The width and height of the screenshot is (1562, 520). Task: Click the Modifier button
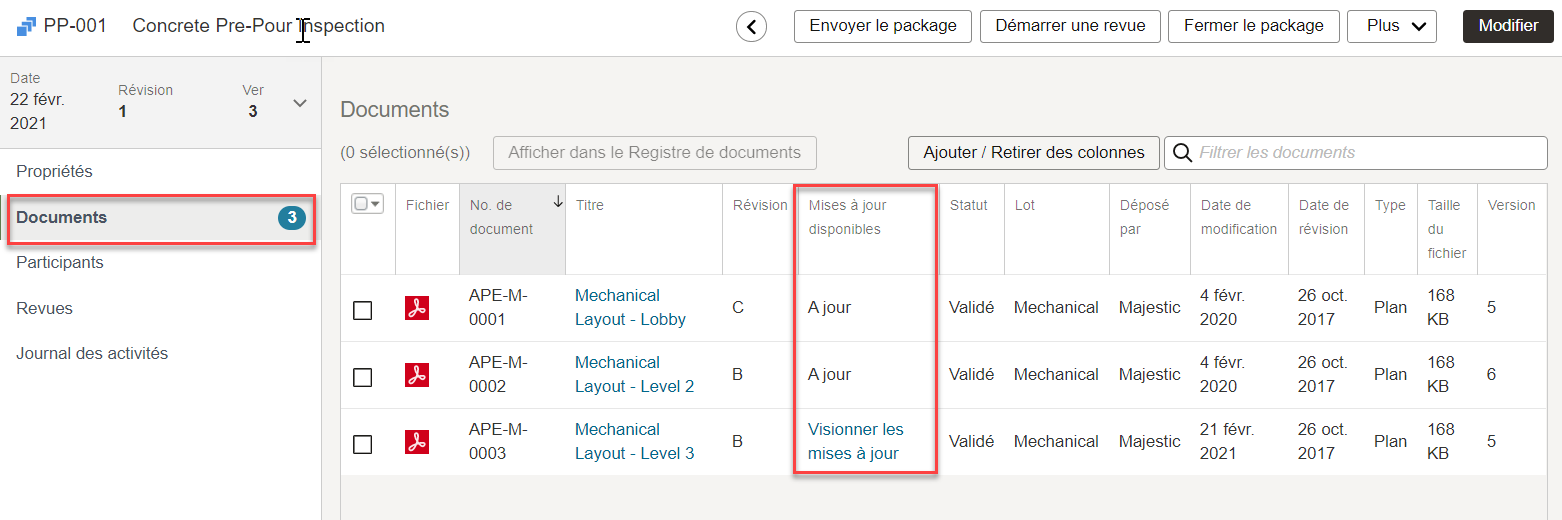click(x=1508, y=27)
